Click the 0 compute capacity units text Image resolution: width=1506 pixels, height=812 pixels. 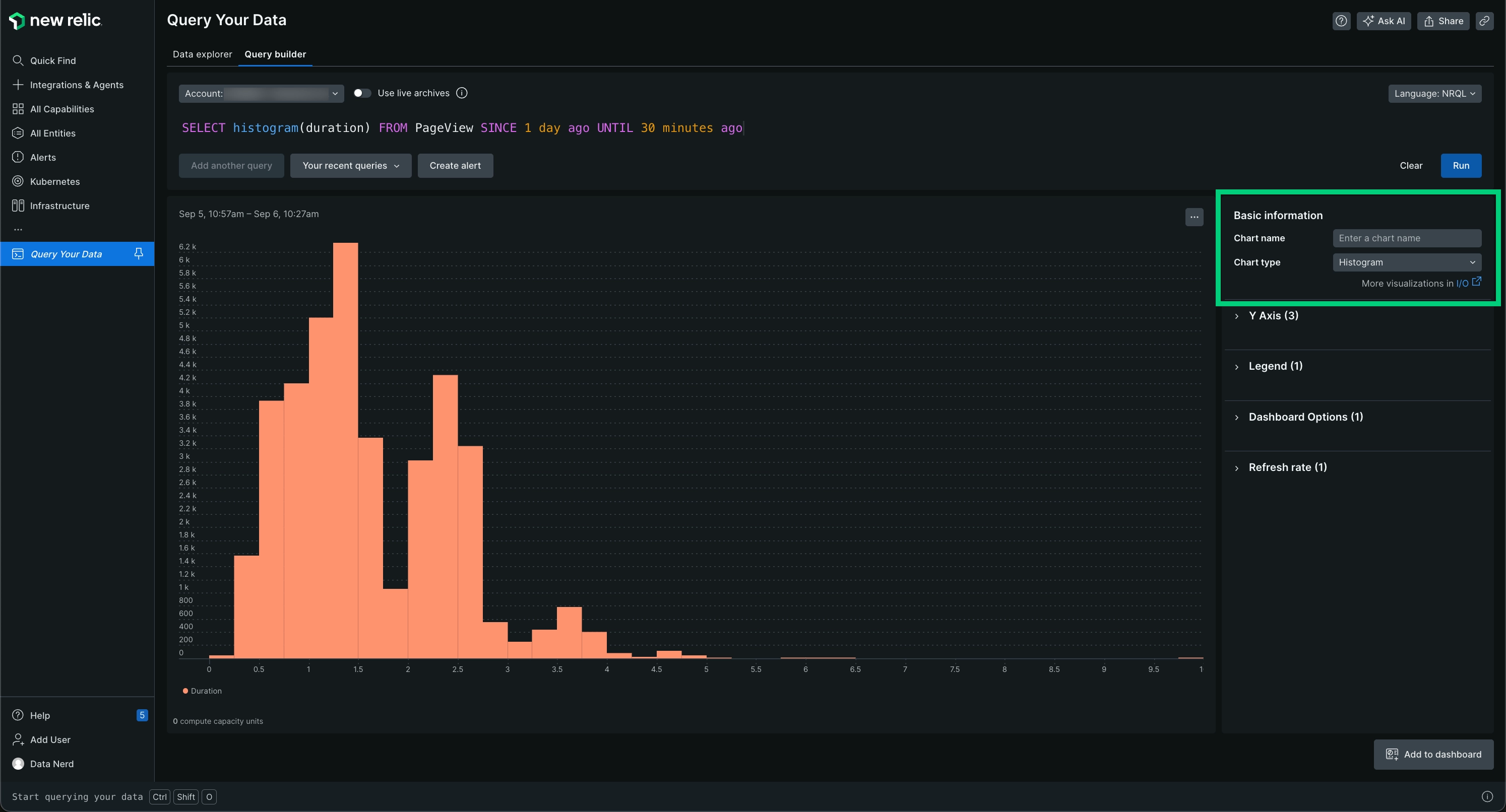[218, 722]
